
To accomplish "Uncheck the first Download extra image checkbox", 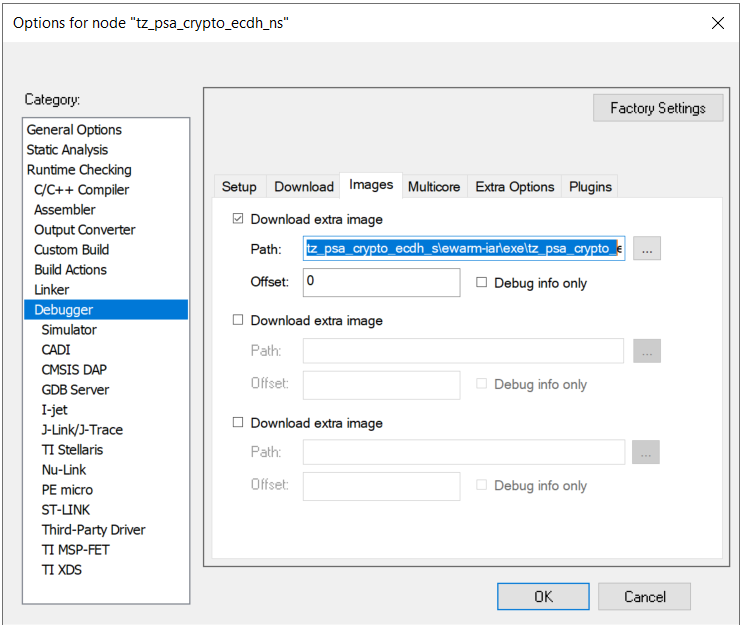I will click(x=238, y=219).
